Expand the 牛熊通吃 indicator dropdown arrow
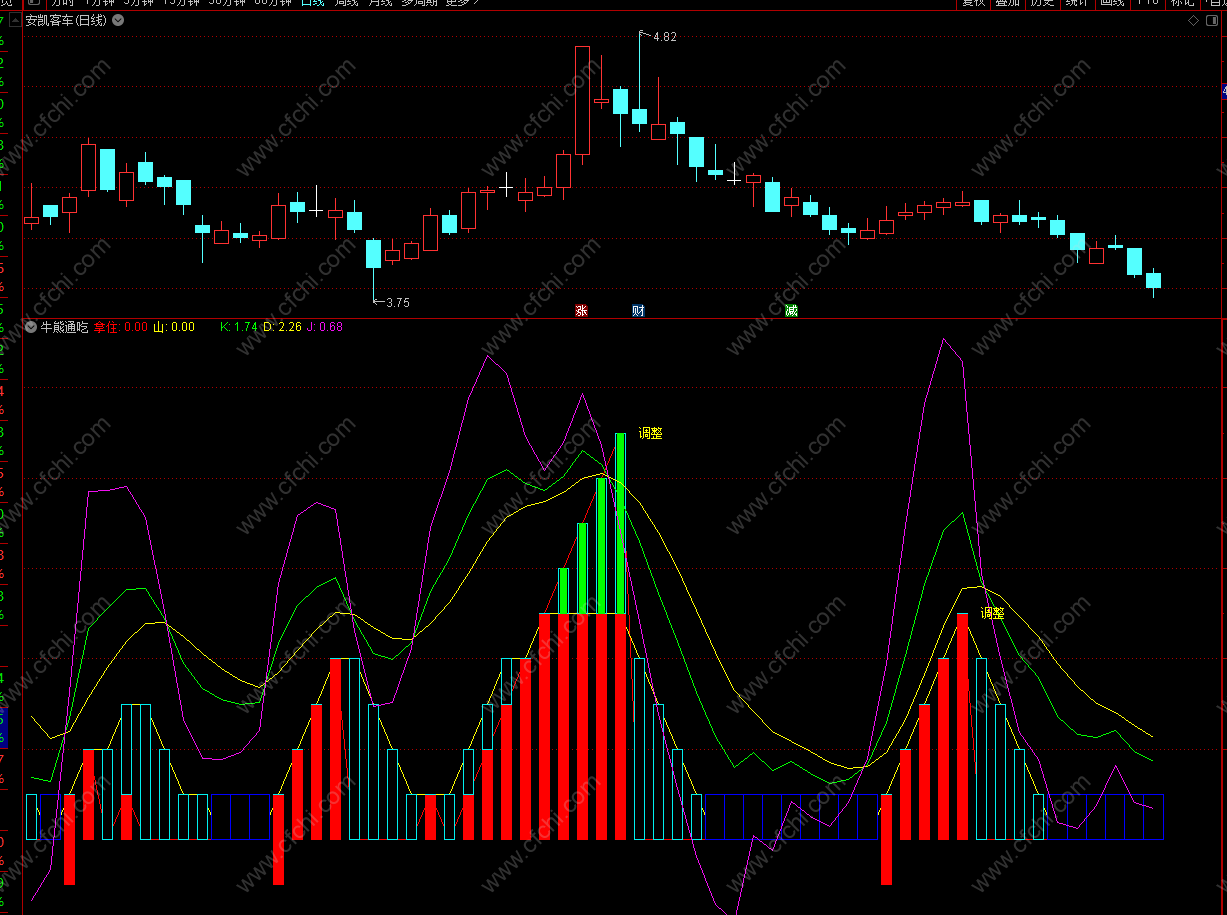 coord(31,327)
